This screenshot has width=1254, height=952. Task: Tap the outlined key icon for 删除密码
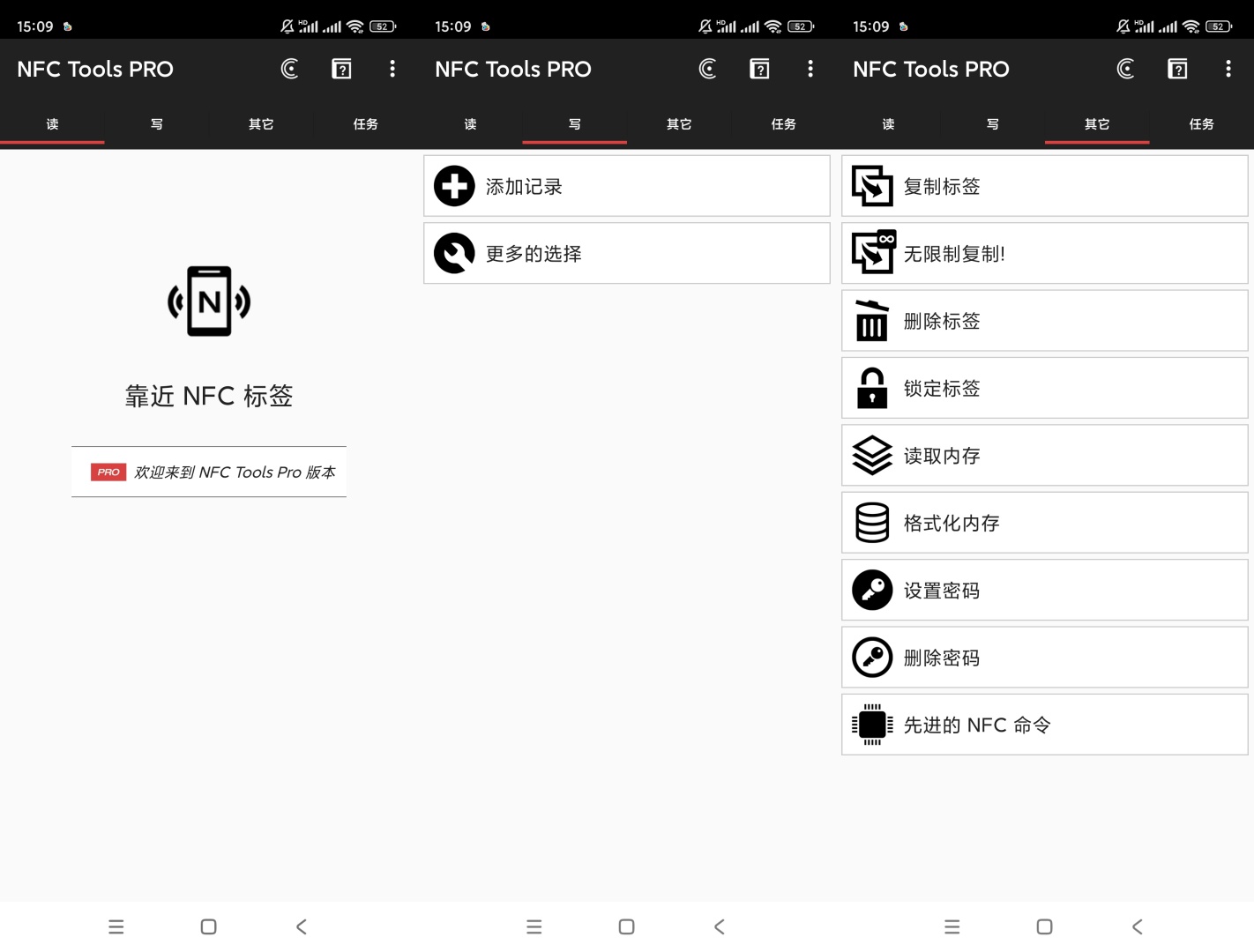click(x=872, y=658)
